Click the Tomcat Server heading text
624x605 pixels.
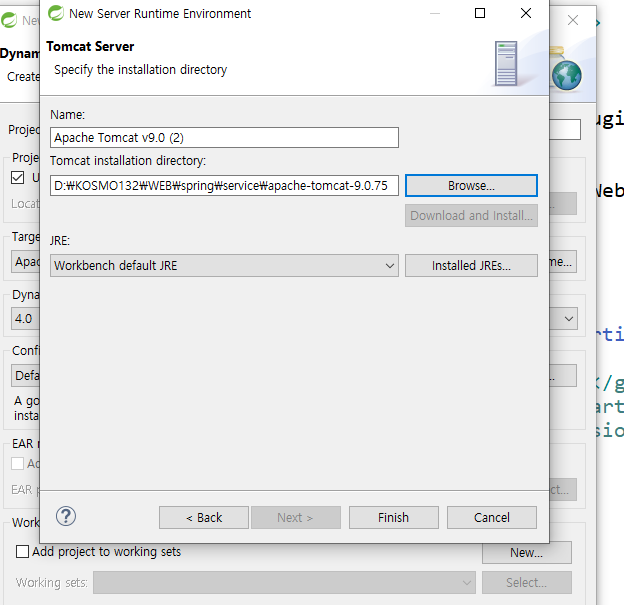pyautogui.click(x=90, y=47)
